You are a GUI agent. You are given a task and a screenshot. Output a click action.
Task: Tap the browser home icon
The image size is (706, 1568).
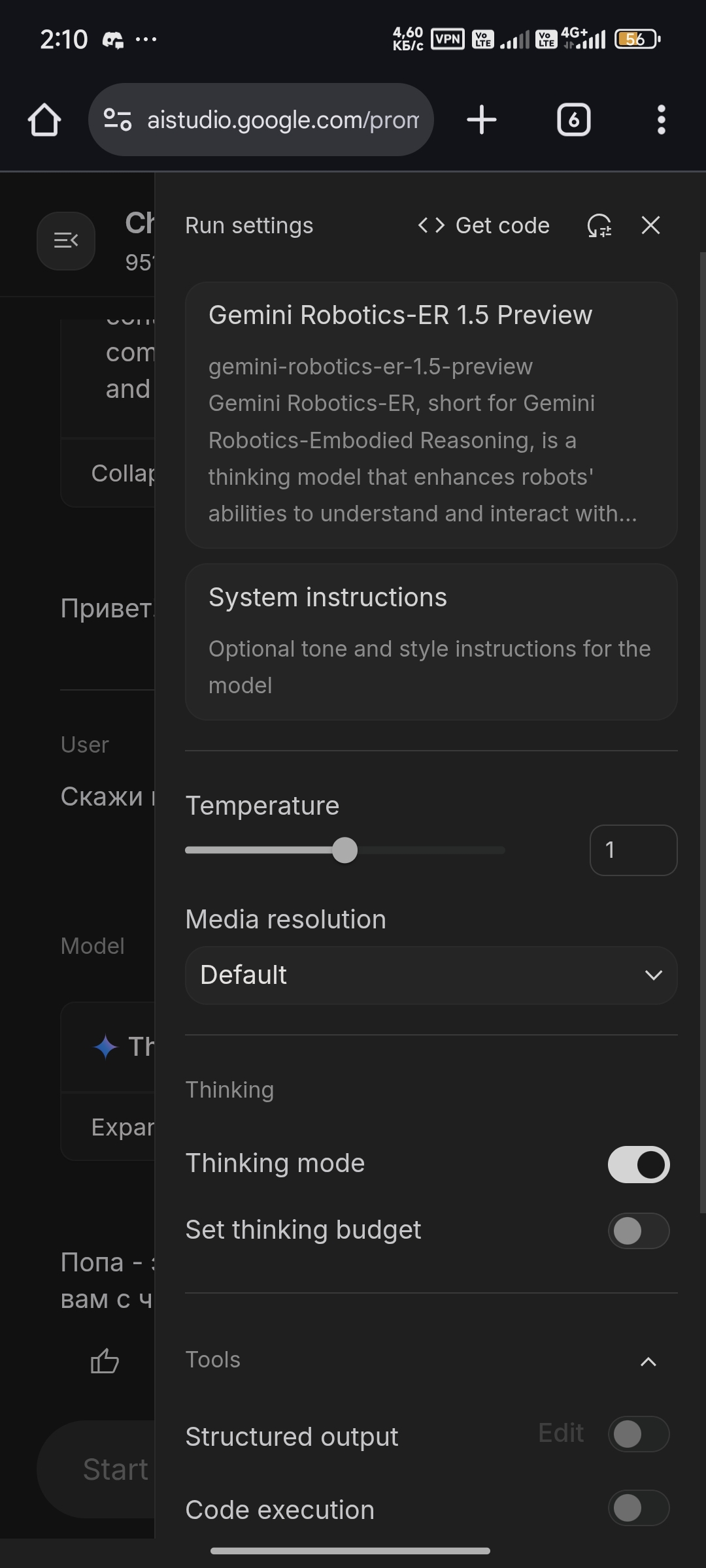point(44,120)
